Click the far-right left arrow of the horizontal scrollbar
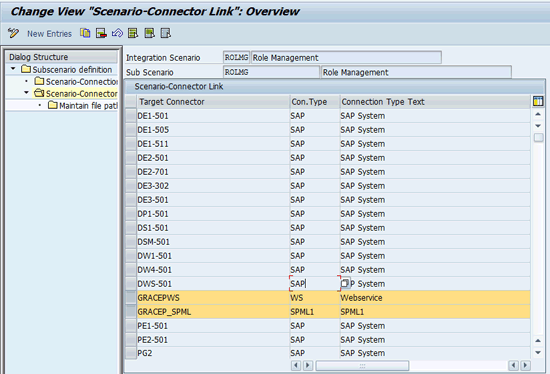Viewport: 550px width, 374px height. [x=513, y=365]
